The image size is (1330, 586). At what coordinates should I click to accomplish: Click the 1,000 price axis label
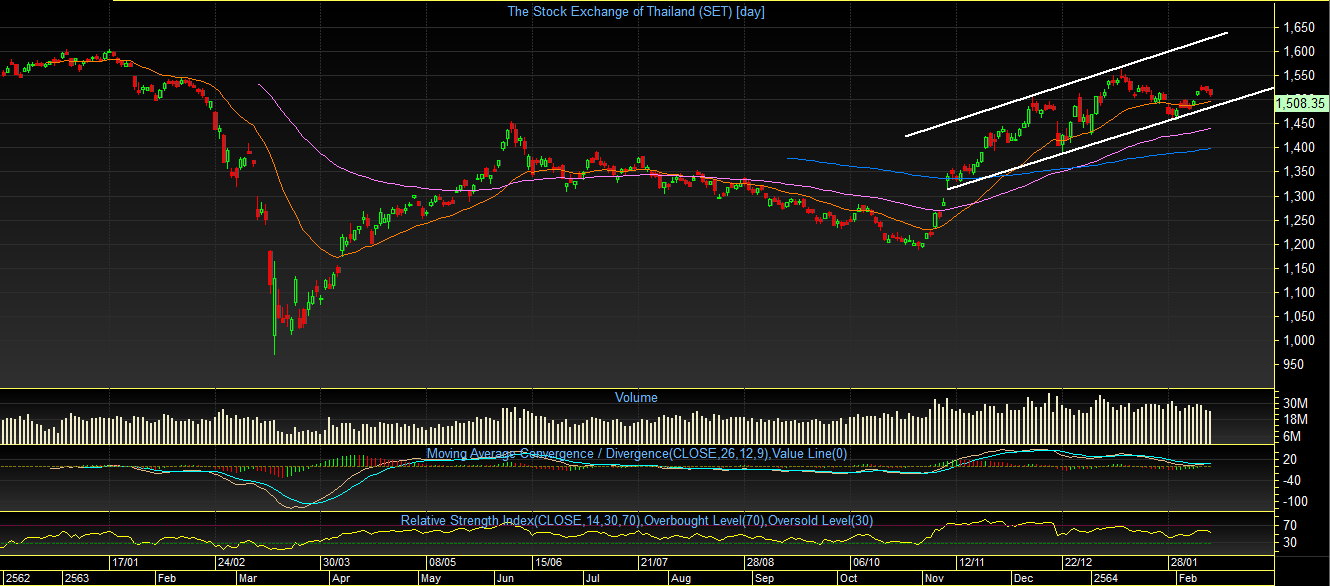[1300, 340]
